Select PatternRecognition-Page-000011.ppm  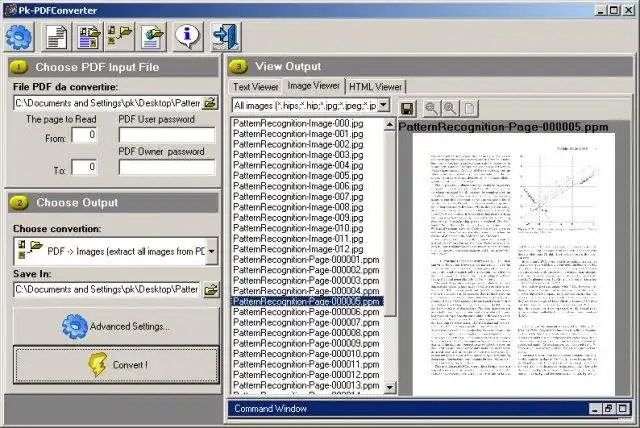click(x=306, y=364)
